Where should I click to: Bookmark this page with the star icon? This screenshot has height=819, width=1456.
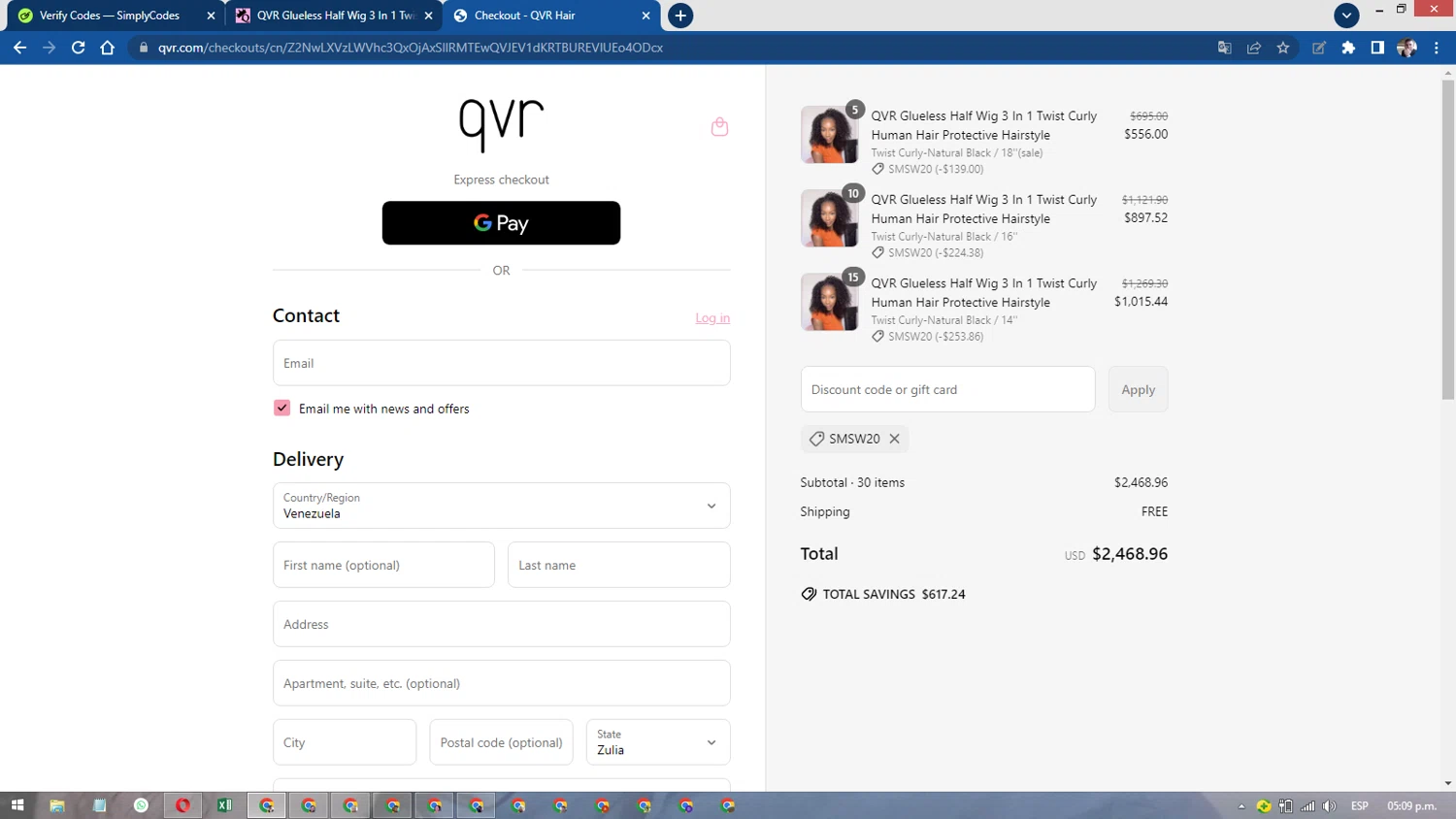click(1283, 48)
